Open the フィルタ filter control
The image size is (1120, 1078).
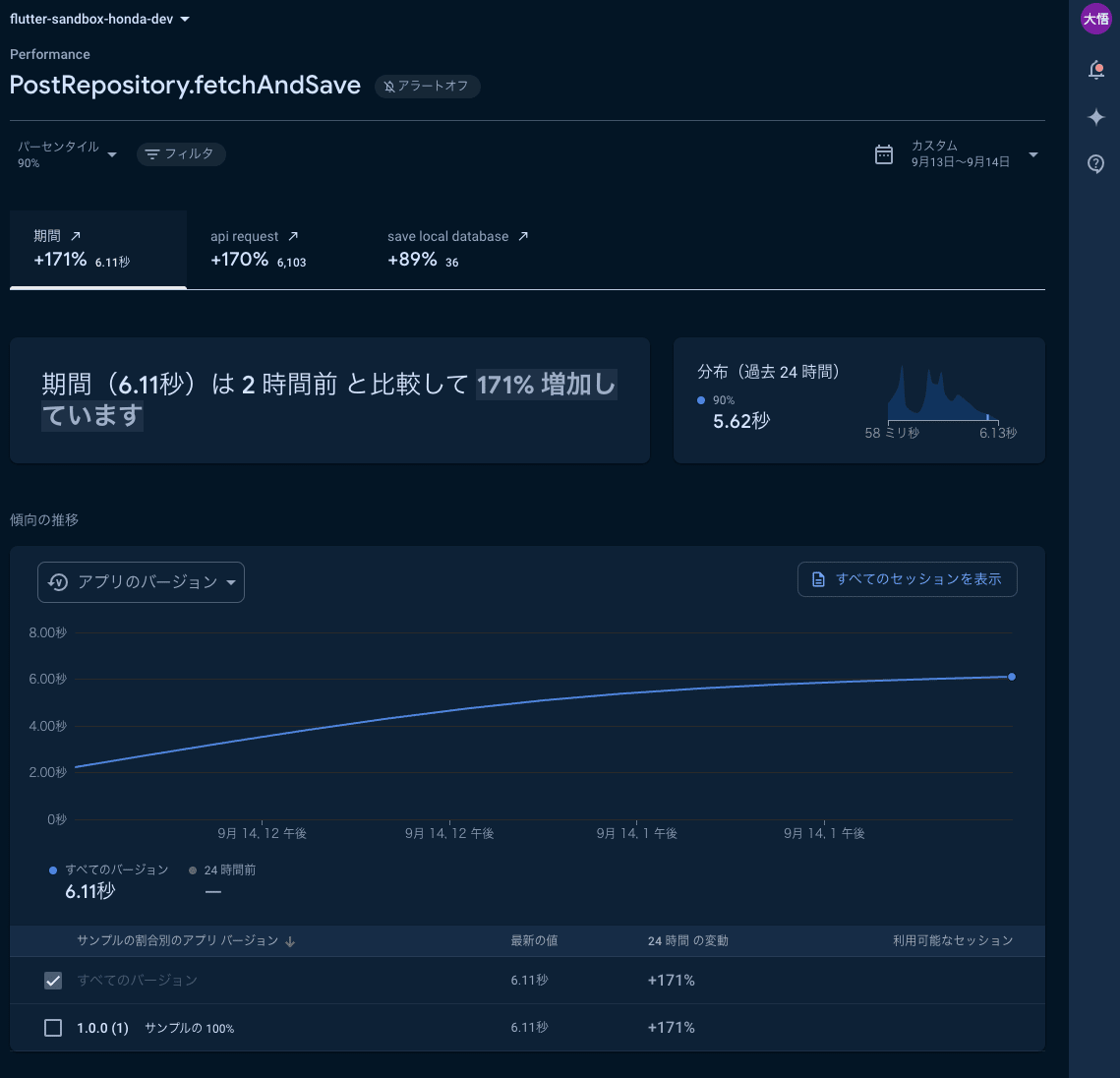(x=181, y=154)
